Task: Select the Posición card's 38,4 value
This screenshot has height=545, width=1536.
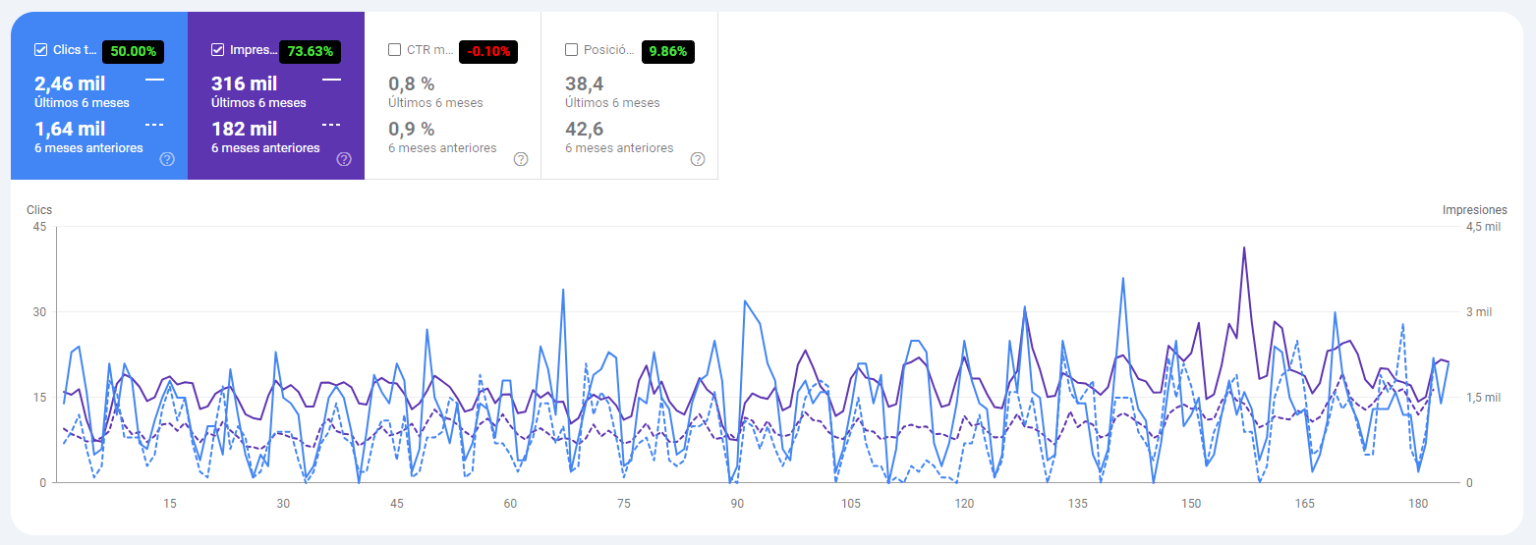Action: [x=583, y=84]
